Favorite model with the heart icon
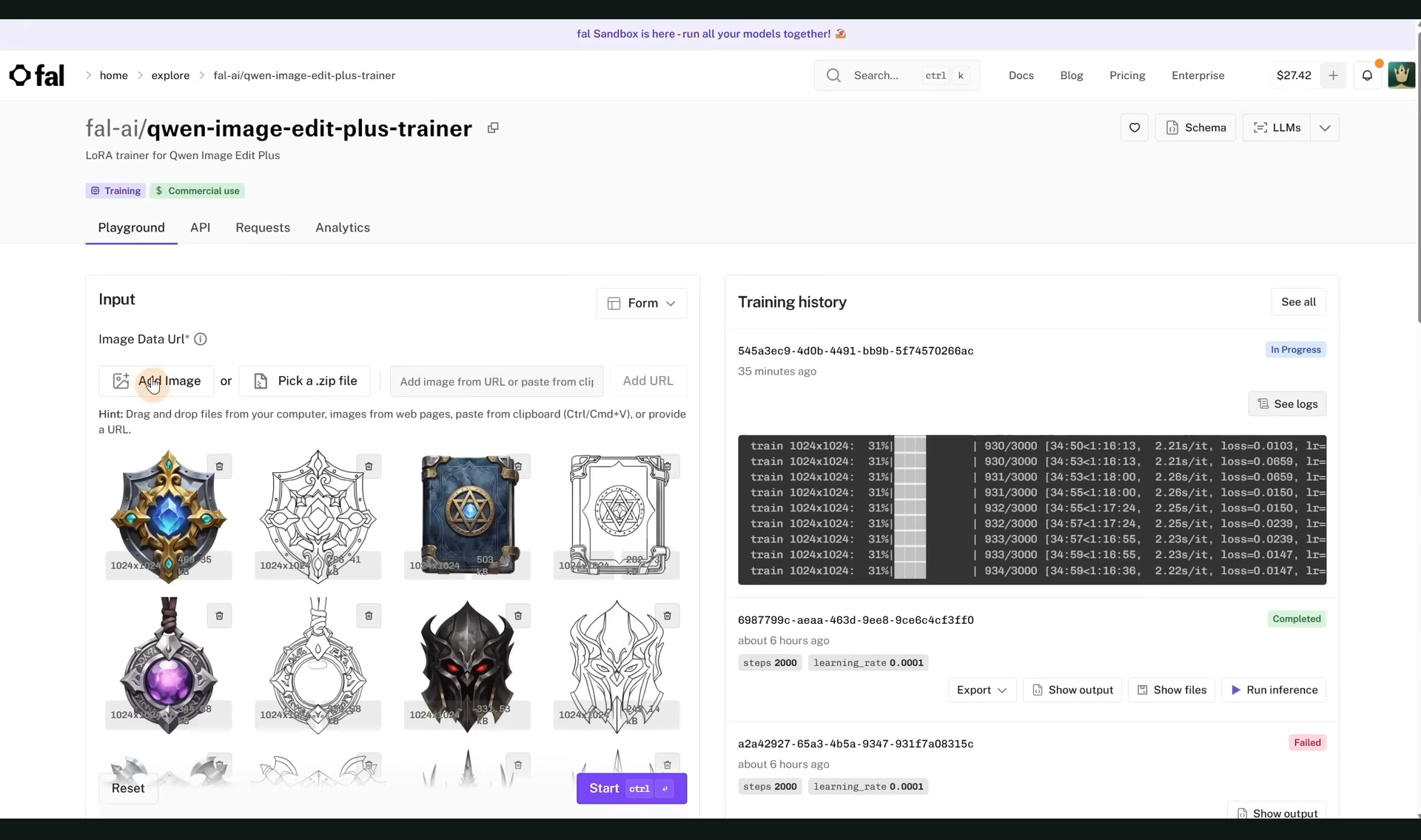 [x=1134, y=128]
